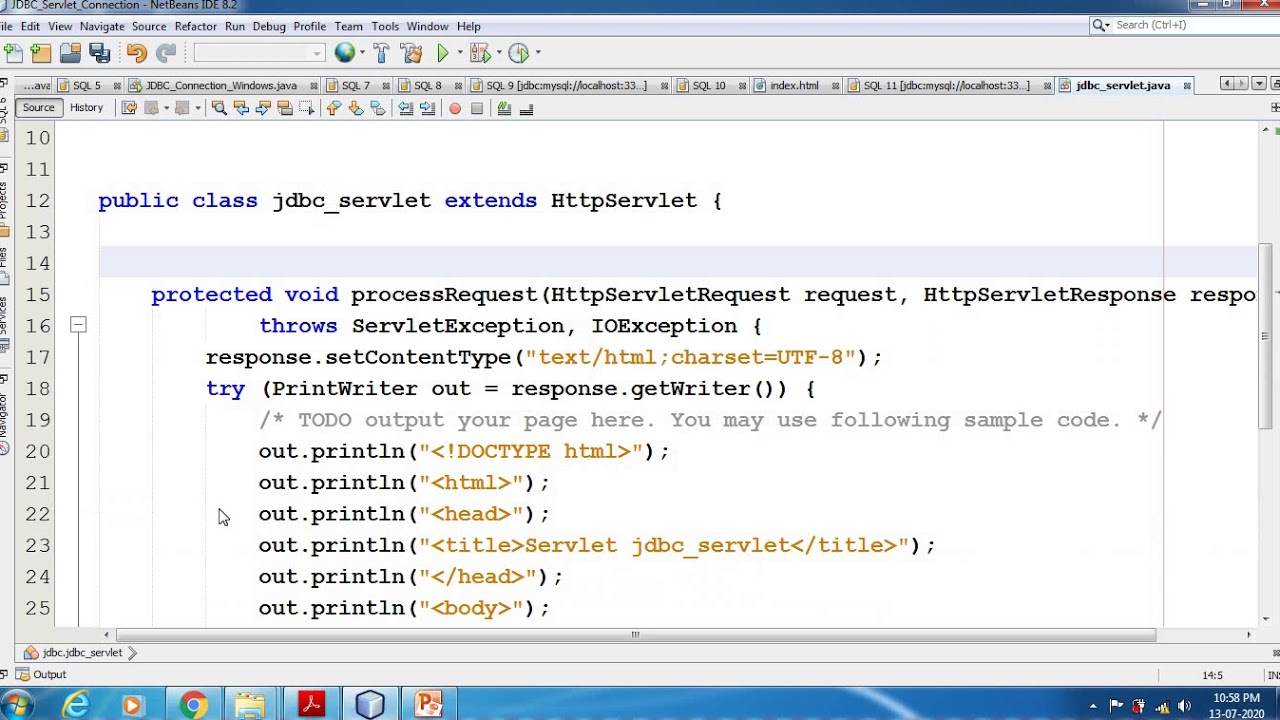The image size is (1280, 720).
Task: Click the Next Bookmark icon
Action: 356,108
